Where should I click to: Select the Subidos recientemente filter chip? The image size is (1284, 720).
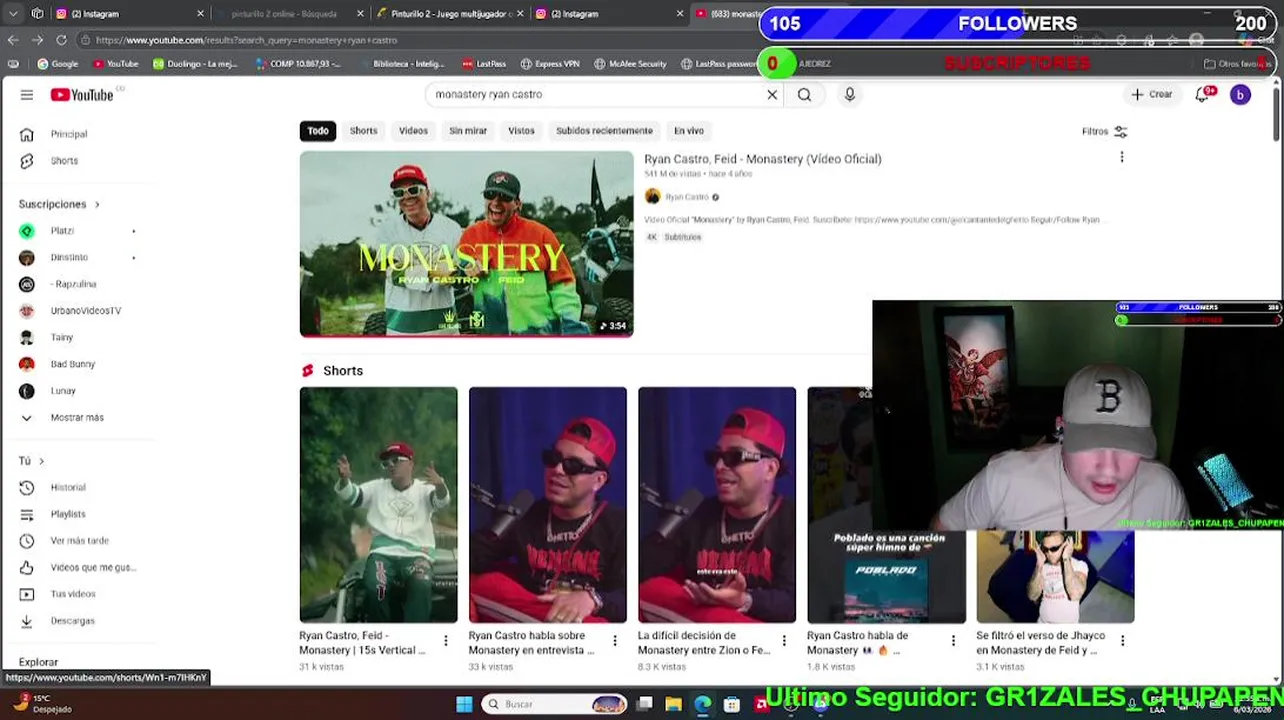(x=604, y=131)
